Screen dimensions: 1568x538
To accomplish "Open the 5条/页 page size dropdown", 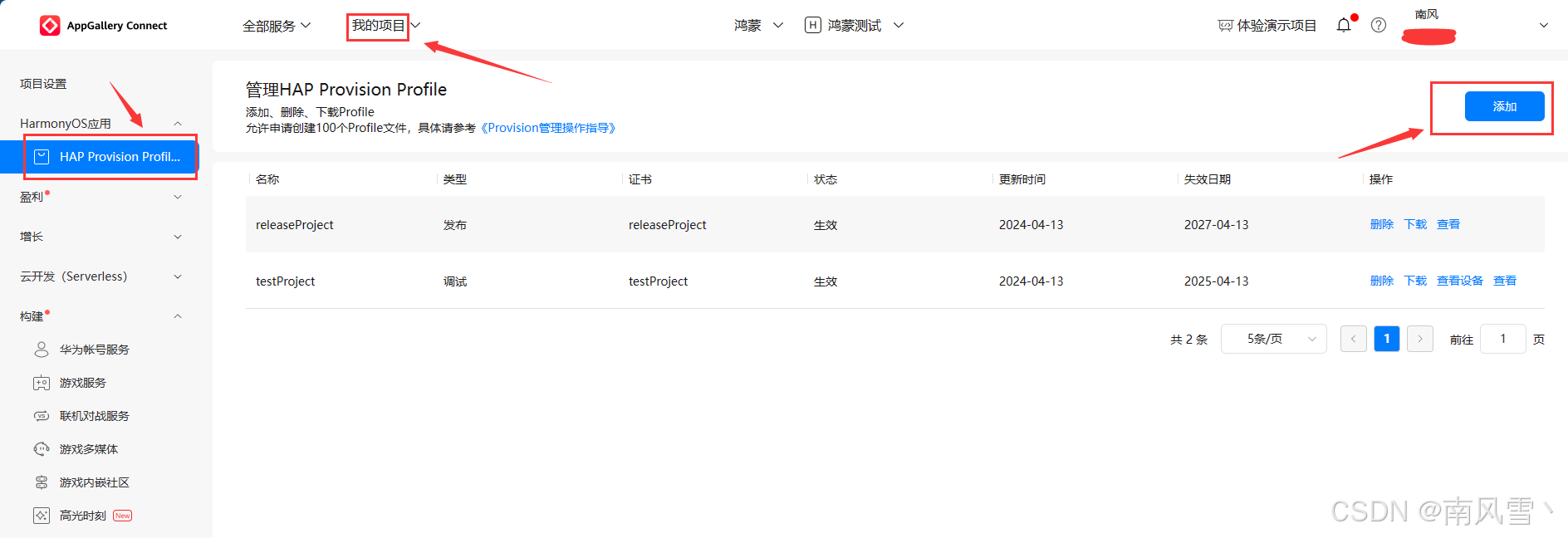I will coord(1274,339).
